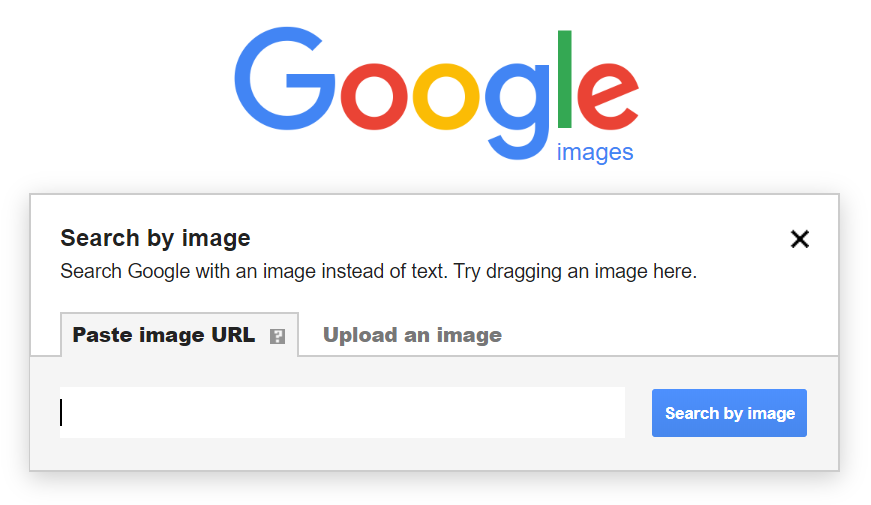Click the help question mark icon
Image resolution: width=871 pixels, height=505 pixels.
tap(277, 336)
